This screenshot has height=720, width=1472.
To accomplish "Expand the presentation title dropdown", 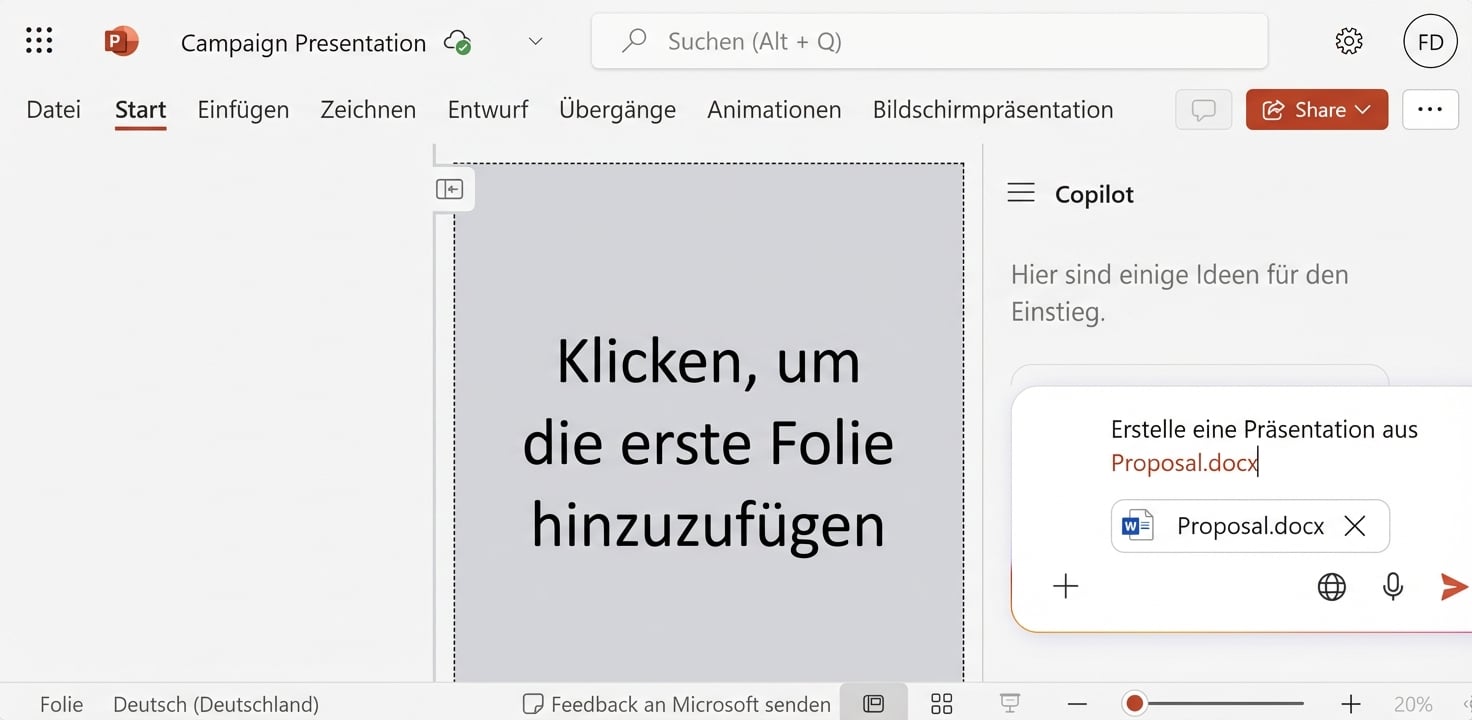I will [x=535, y=42].
